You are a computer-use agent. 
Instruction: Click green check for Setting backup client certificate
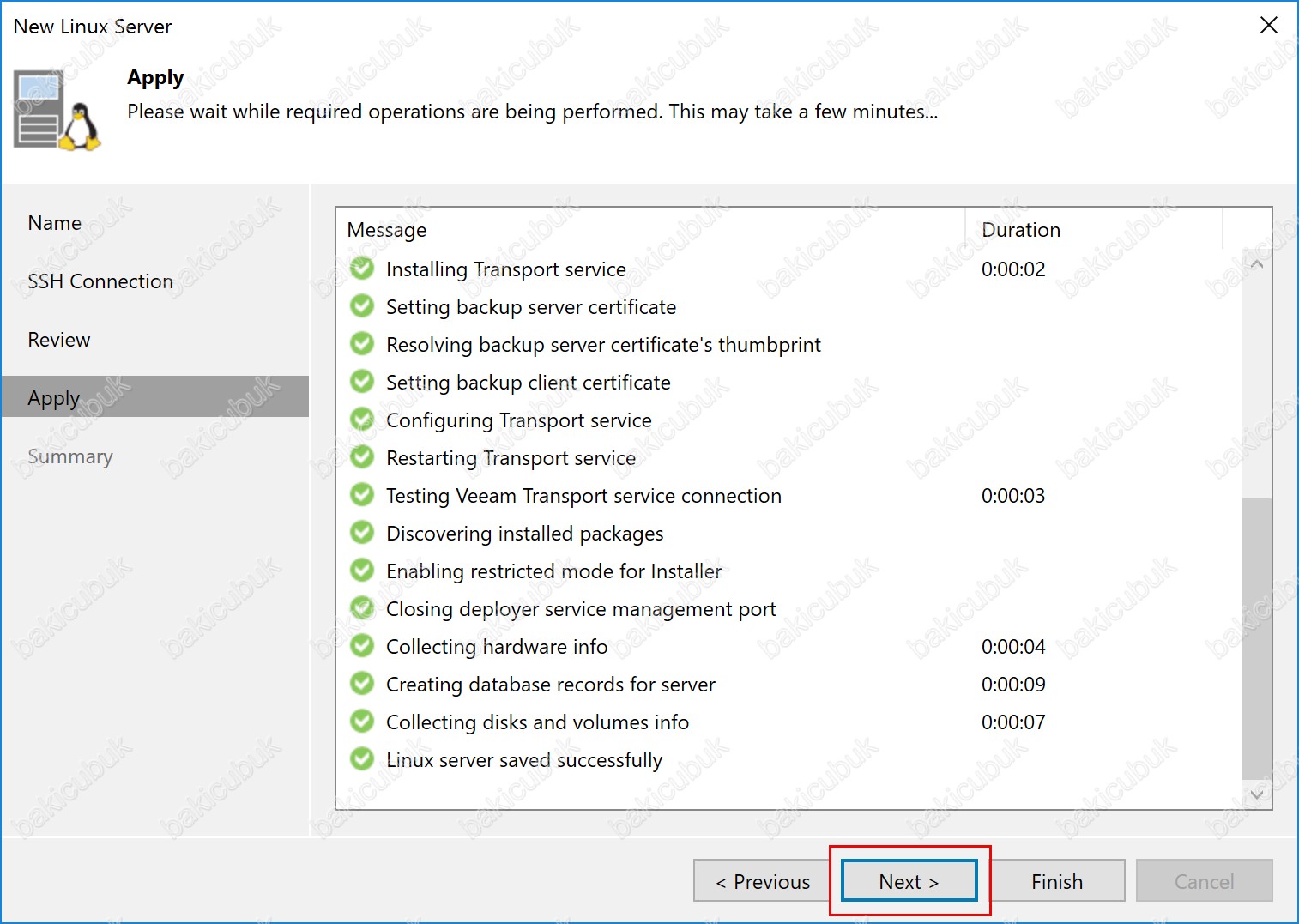(x=362, y=382)
